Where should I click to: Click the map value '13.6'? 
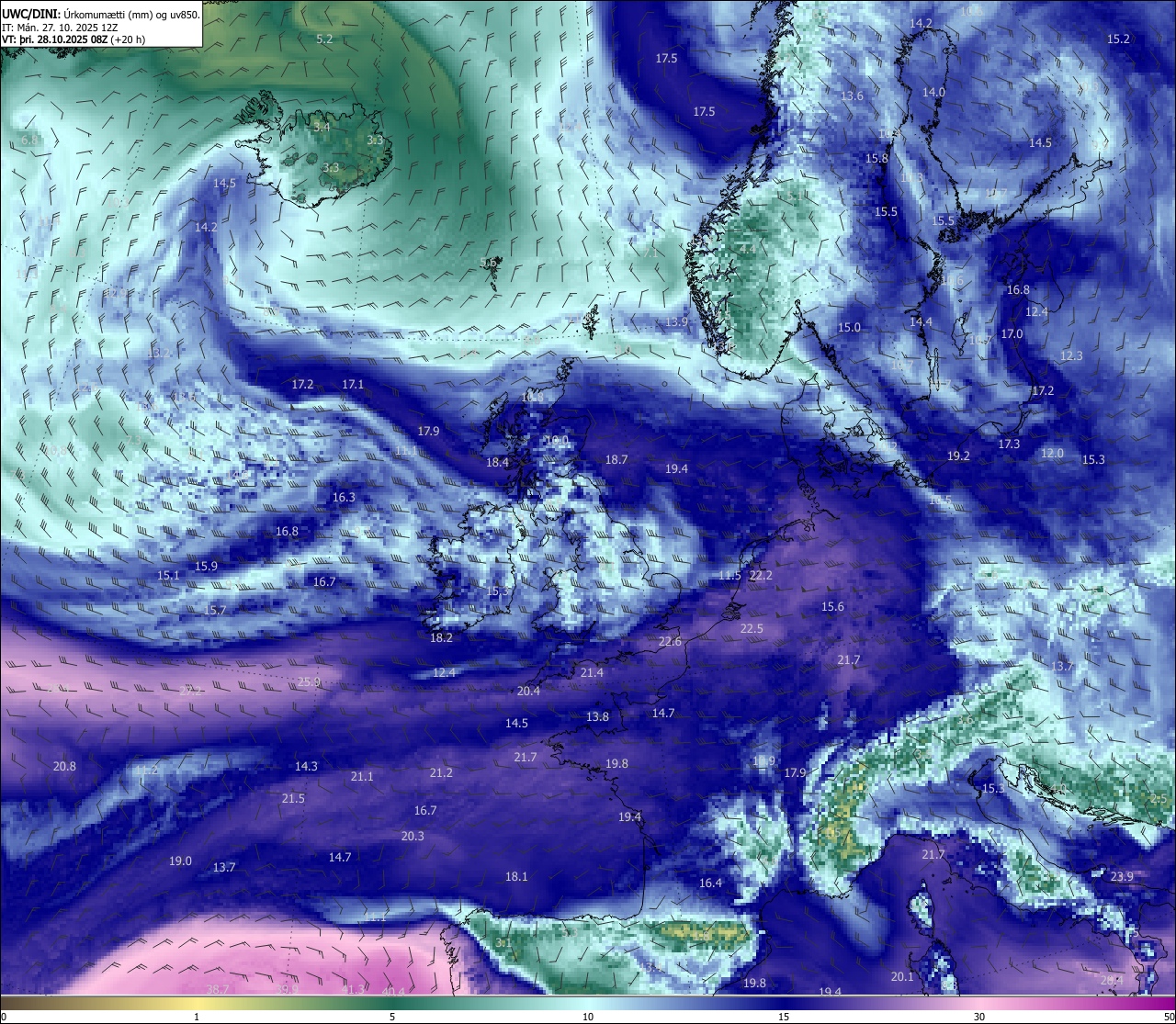pos(852,96)
